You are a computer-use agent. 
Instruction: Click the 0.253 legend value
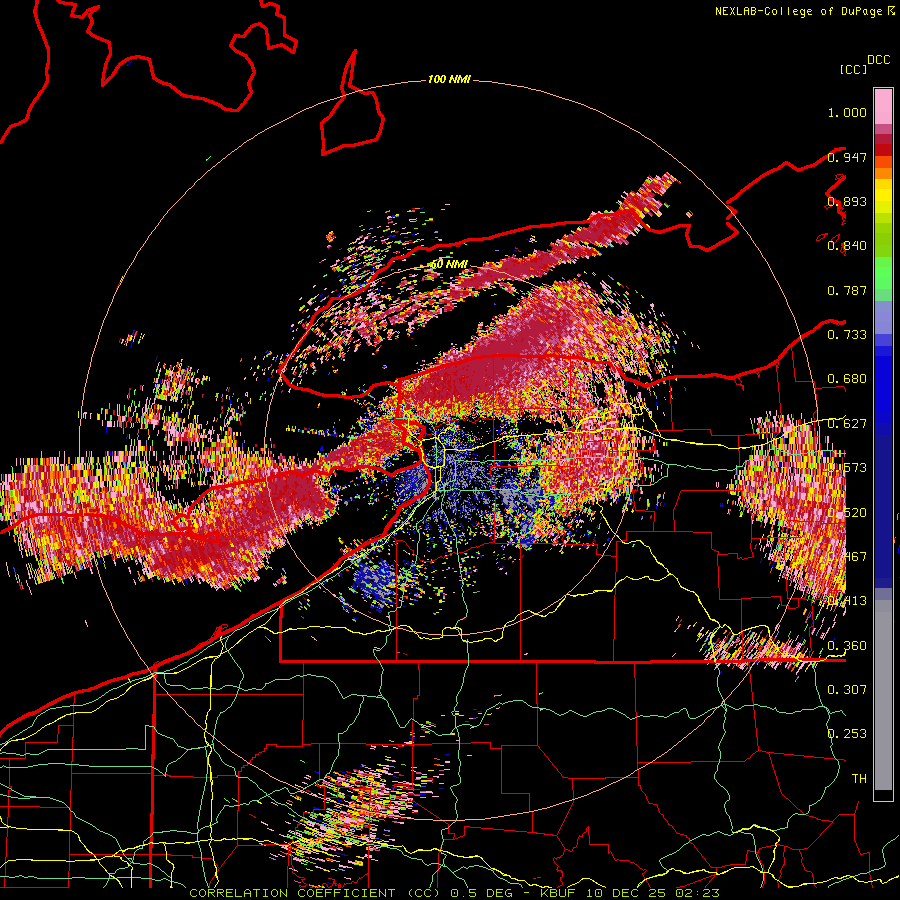pyautogui.click(x=847, y=734)
